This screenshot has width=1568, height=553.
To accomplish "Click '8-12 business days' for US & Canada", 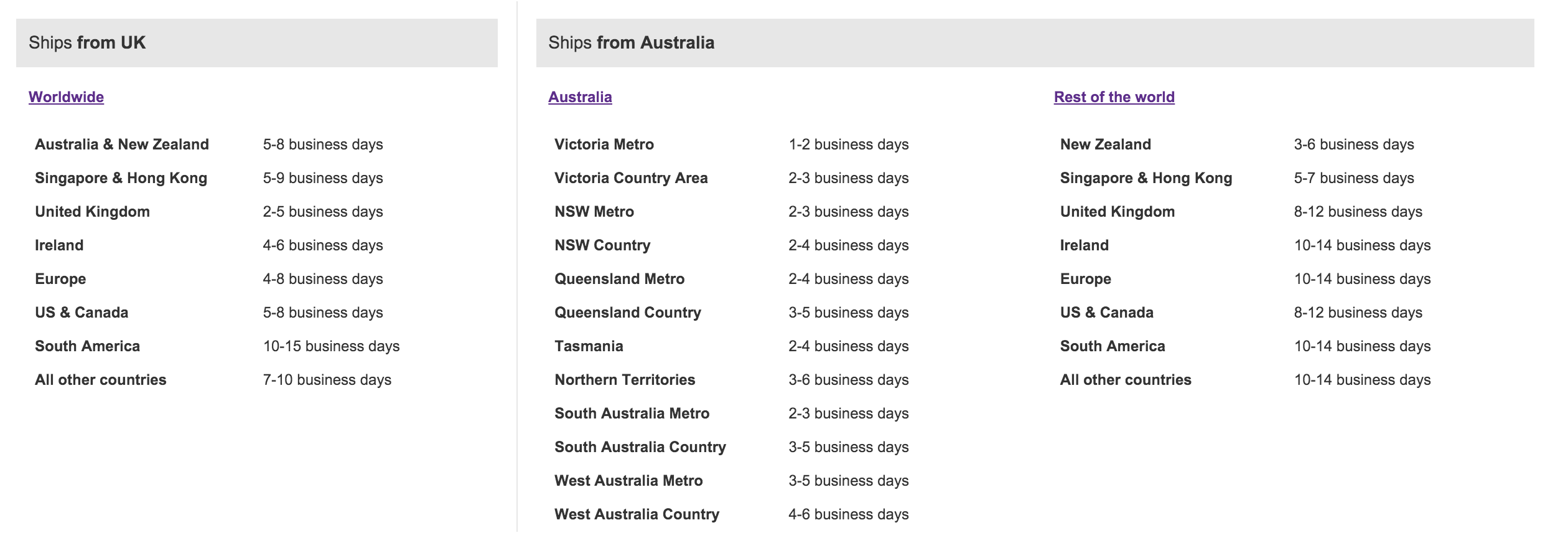I will pos(1358,313).
